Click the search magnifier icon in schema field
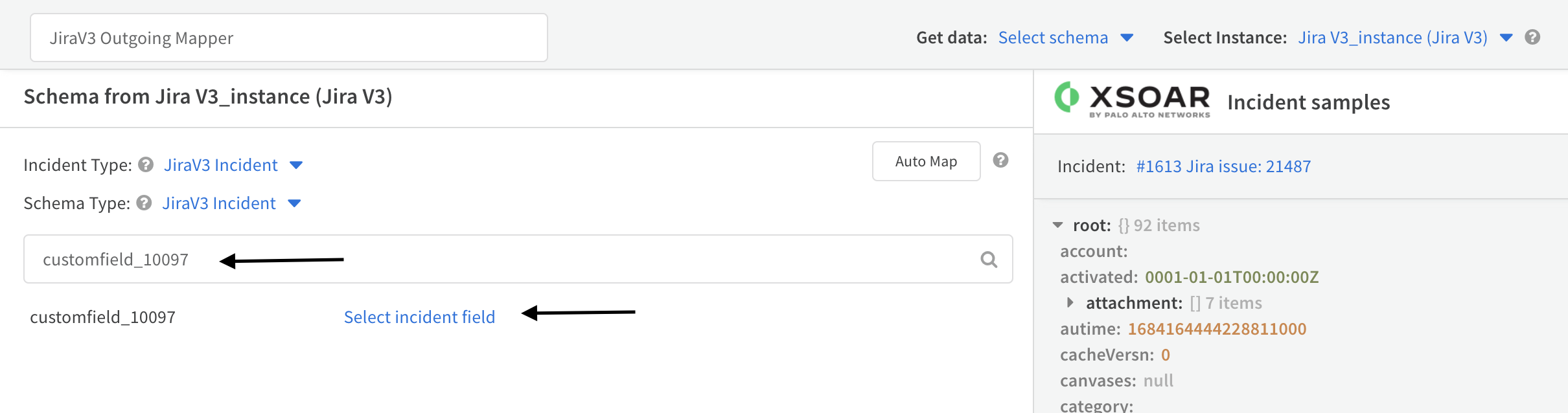The image size is (1568, 413). (989, 260)
